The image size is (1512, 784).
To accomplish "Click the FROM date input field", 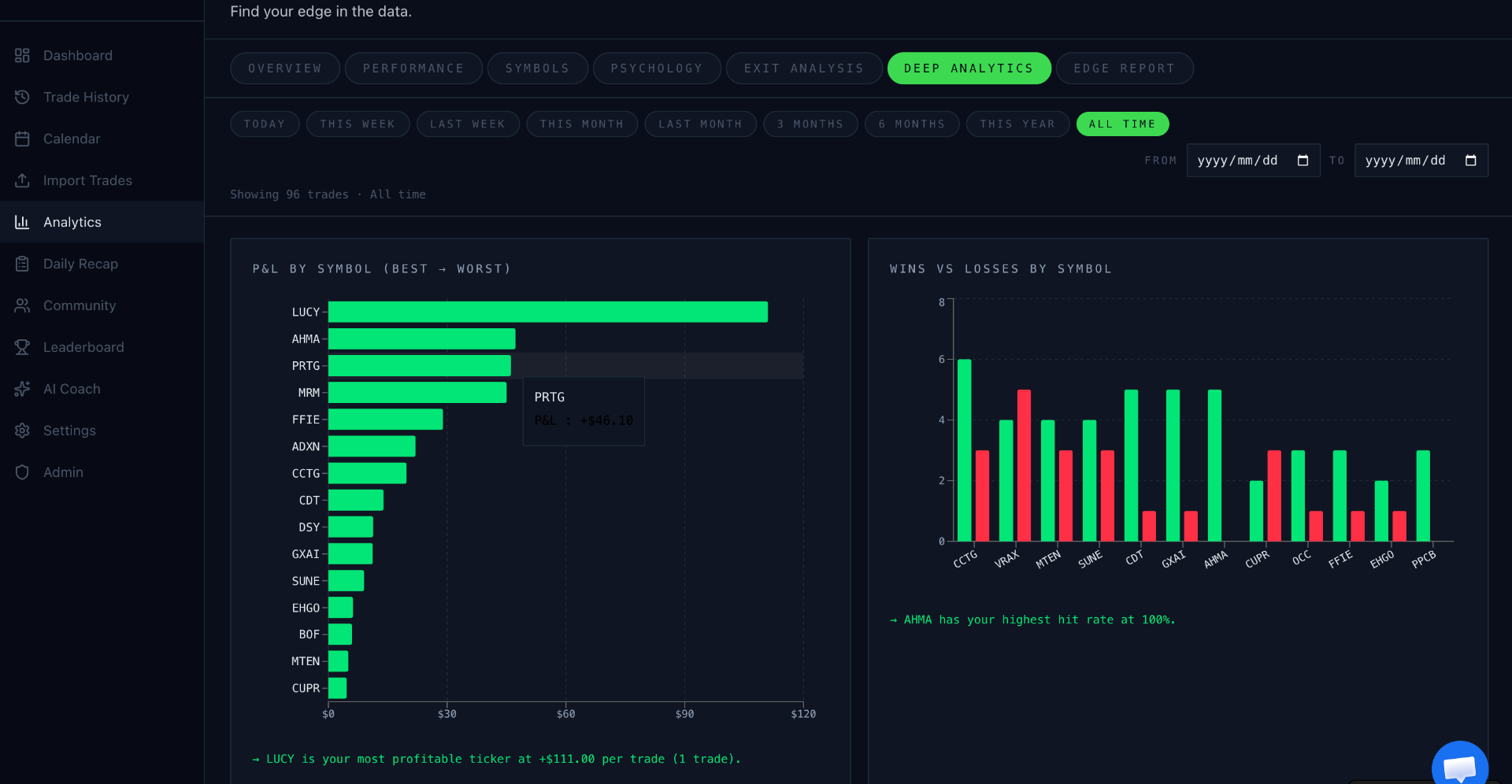I will point(1253,161).
